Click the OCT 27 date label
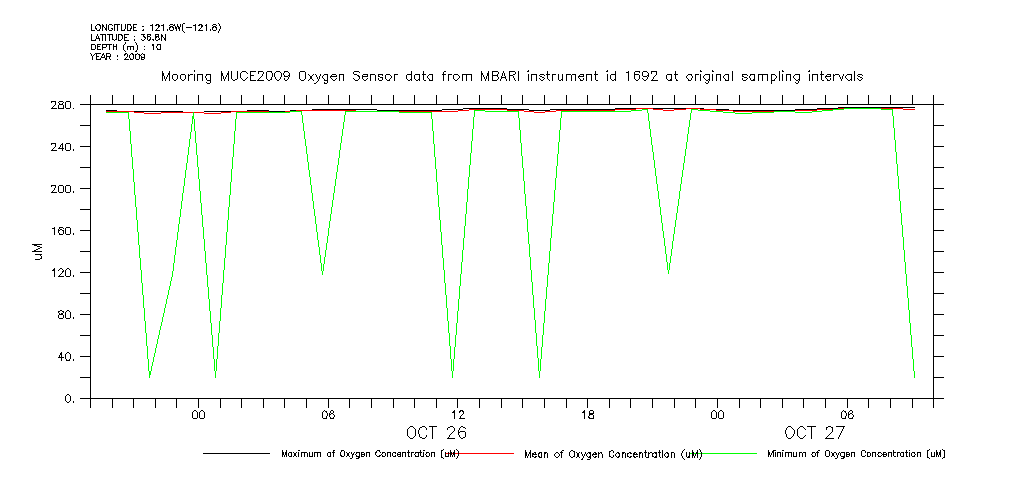 (x=815, y=433)
